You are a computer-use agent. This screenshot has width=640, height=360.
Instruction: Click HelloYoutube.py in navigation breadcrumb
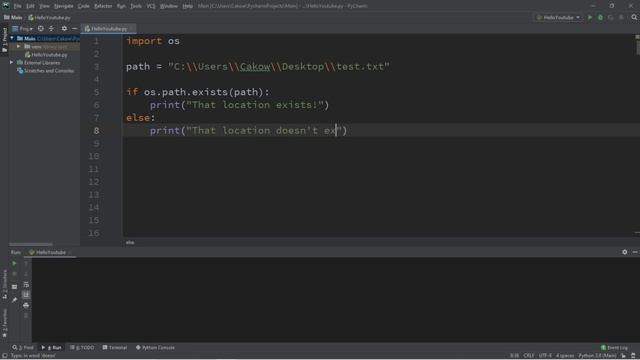(49, 18)
